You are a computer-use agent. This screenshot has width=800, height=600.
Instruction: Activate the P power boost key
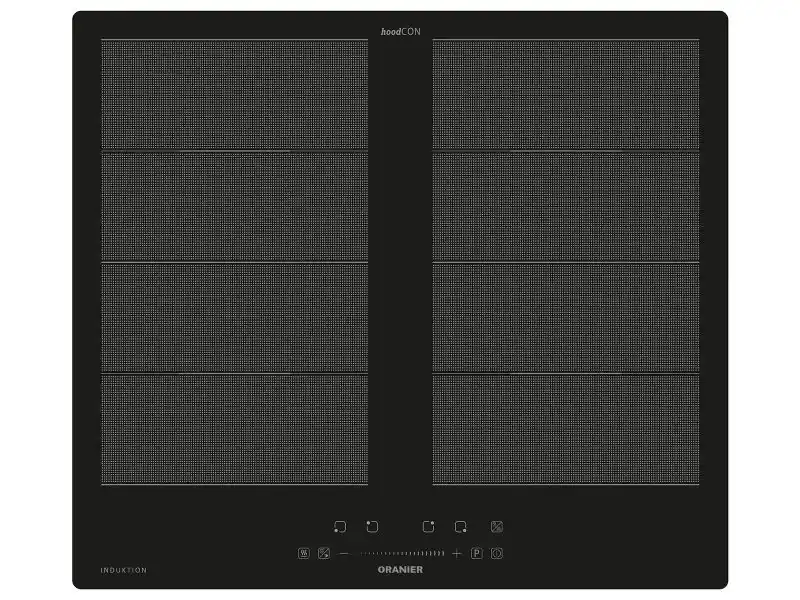tap(477, 553)
